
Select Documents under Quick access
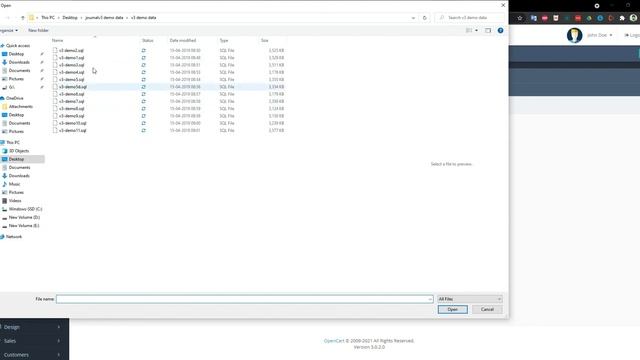(19, 71)
